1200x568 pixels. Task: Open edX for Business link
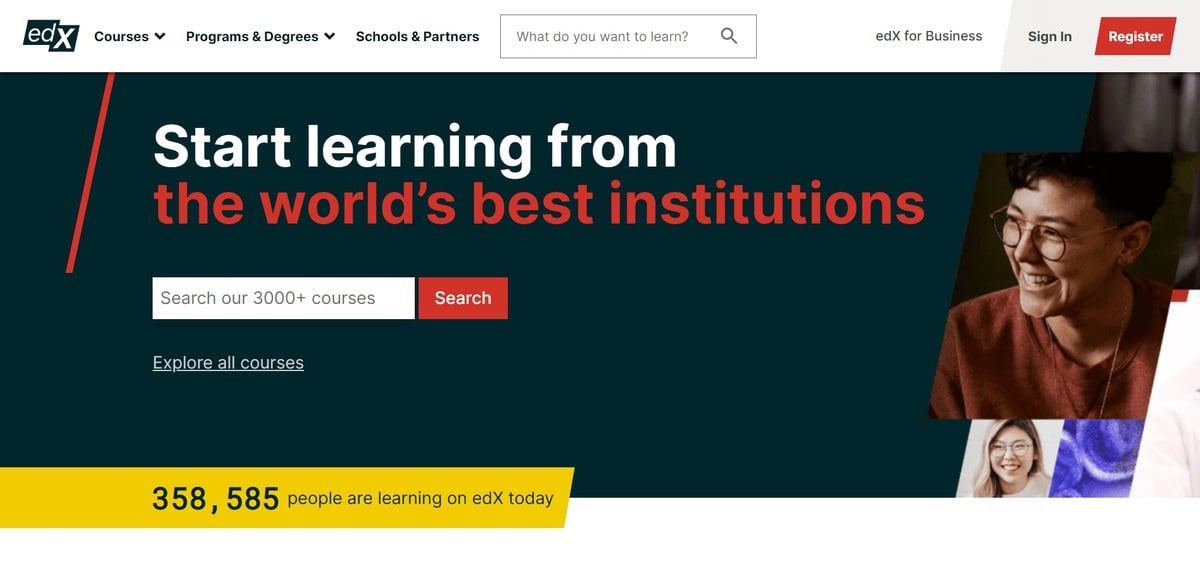point(928,36)
